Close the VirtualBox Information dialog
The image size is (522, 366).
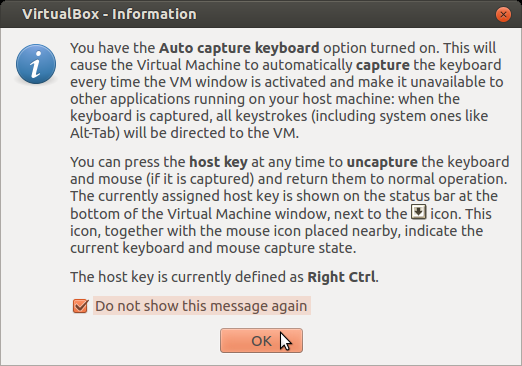coord(503,14)
